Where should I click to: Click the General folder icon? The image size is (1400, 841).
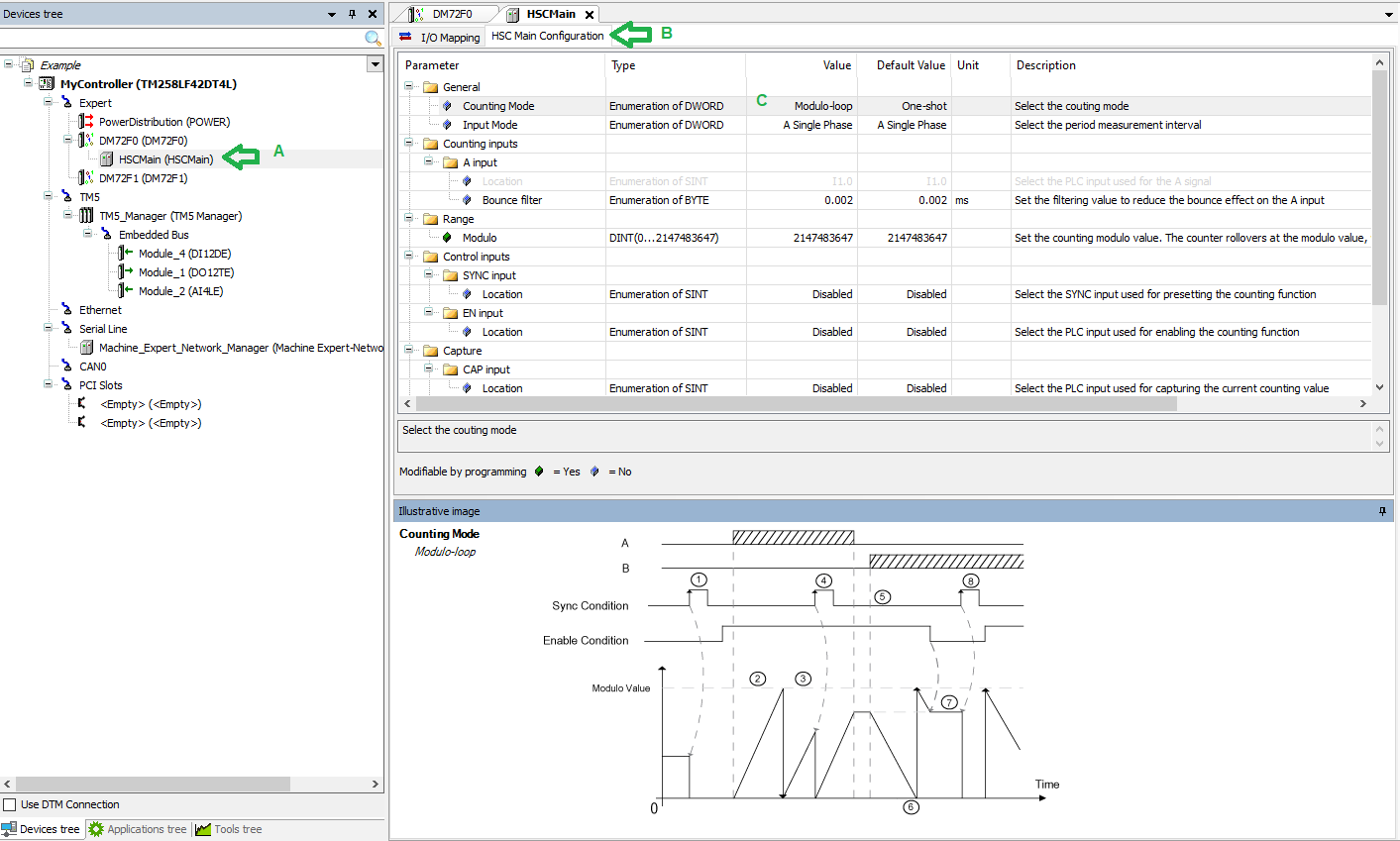430,87
